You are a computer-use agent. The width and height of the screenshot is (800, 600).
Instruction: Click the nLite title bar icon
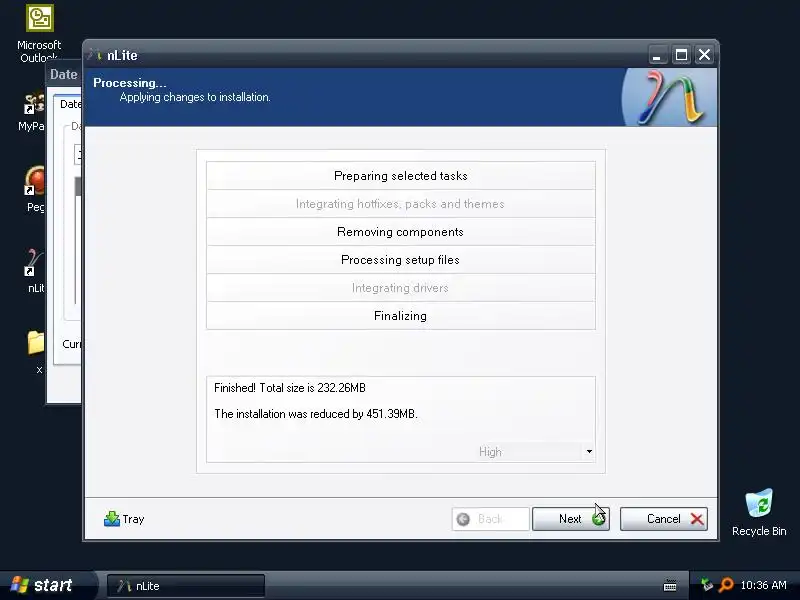(x=95, y=55)
